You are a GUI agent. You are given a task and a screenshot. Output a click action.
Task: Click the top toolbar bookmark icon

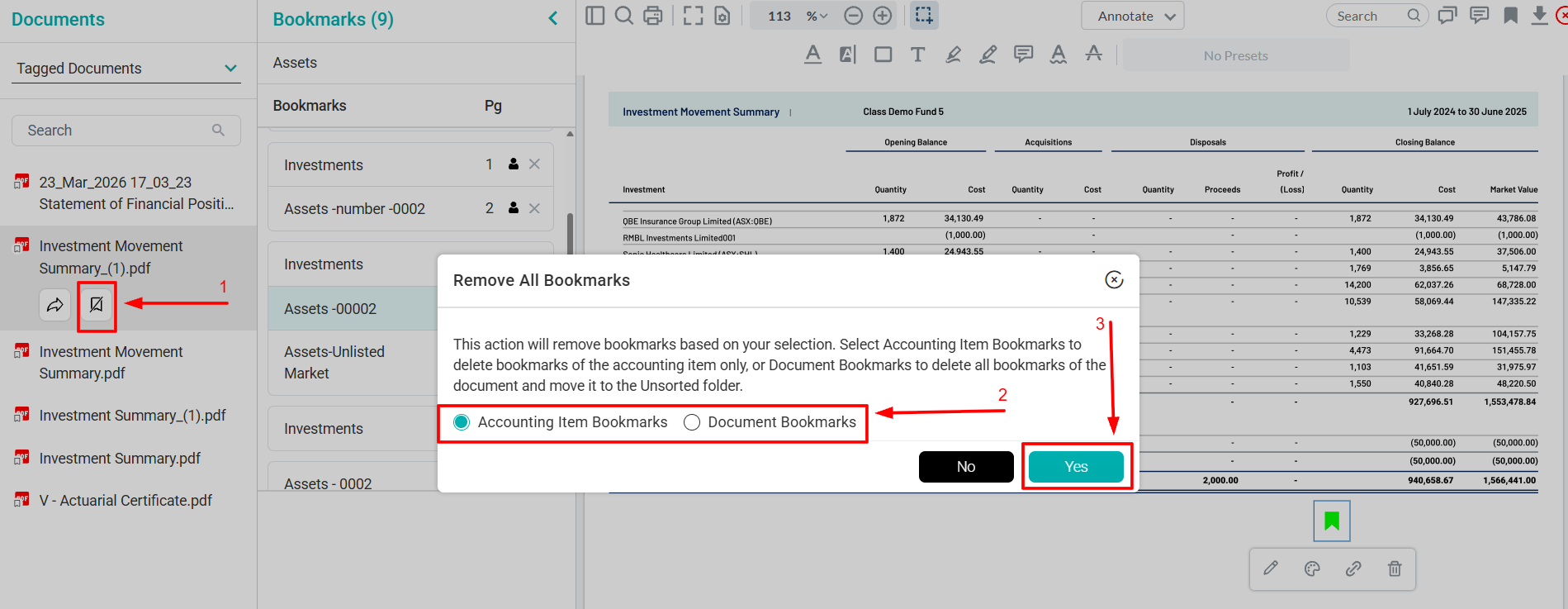(x=1510, y=15)
